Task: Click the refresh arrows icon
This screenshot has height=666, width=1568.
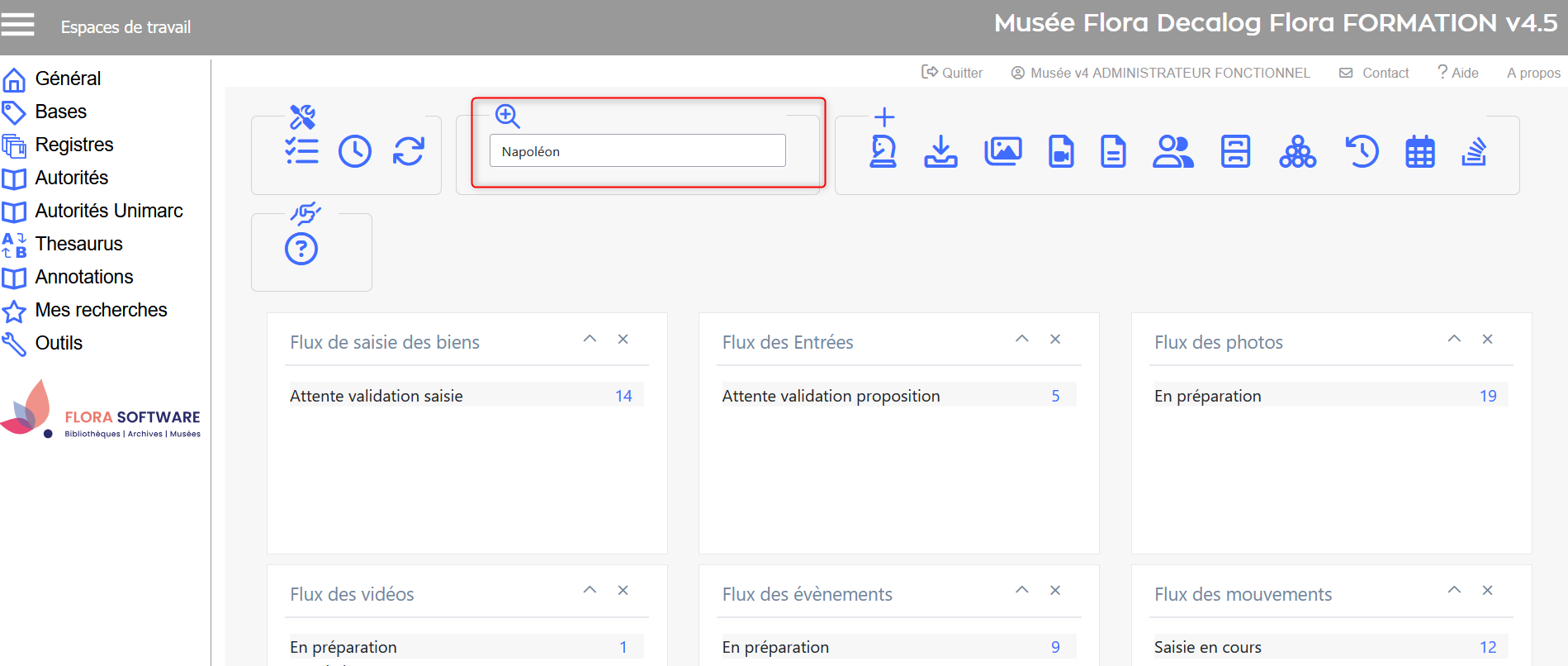Action: (x=408, y=151)
